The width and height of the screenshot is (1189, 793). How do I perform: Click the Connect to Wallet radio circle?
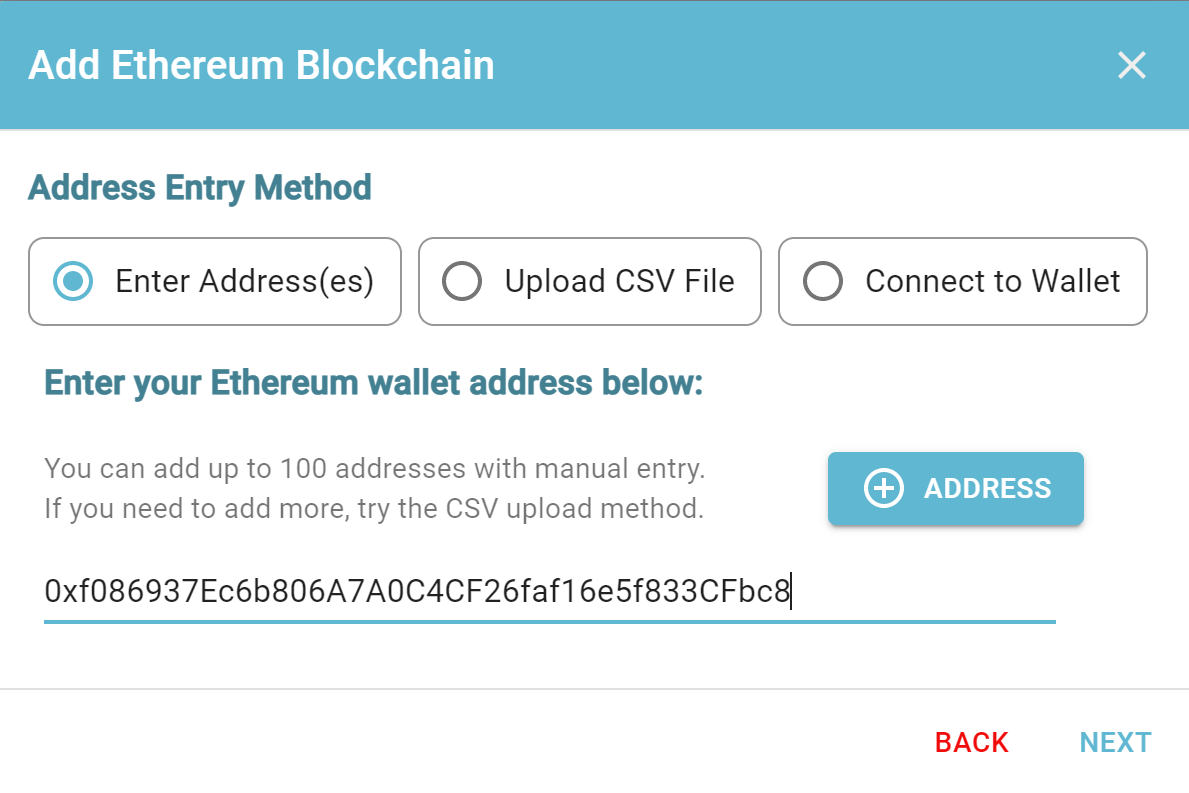pos(823,281)
